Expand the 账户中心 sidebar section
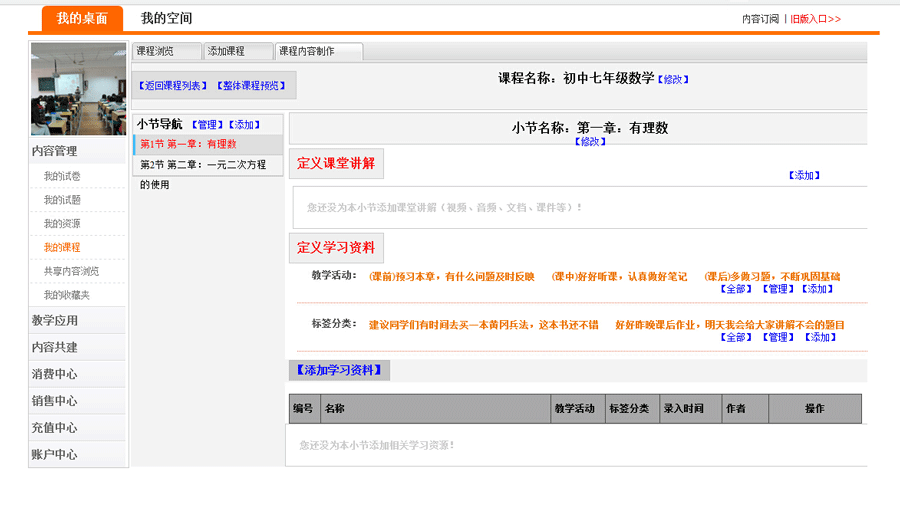Image resolution: width=900 pixels, height=526 pixels. tap(55, 454)
